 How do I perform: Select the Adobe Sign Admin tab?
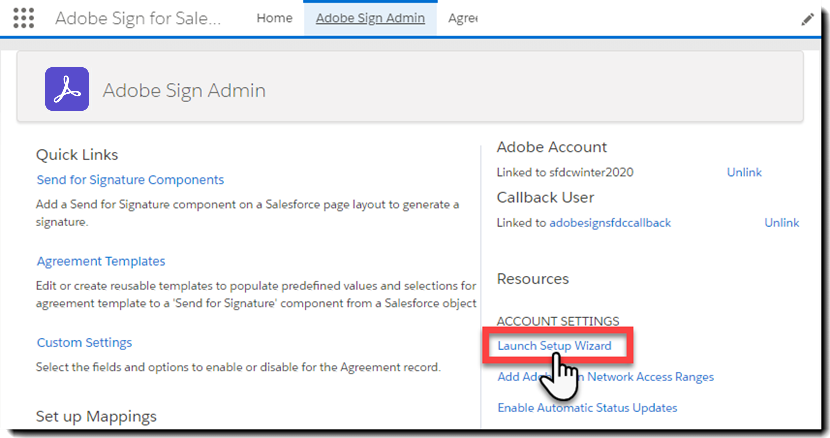click(370, 18)
